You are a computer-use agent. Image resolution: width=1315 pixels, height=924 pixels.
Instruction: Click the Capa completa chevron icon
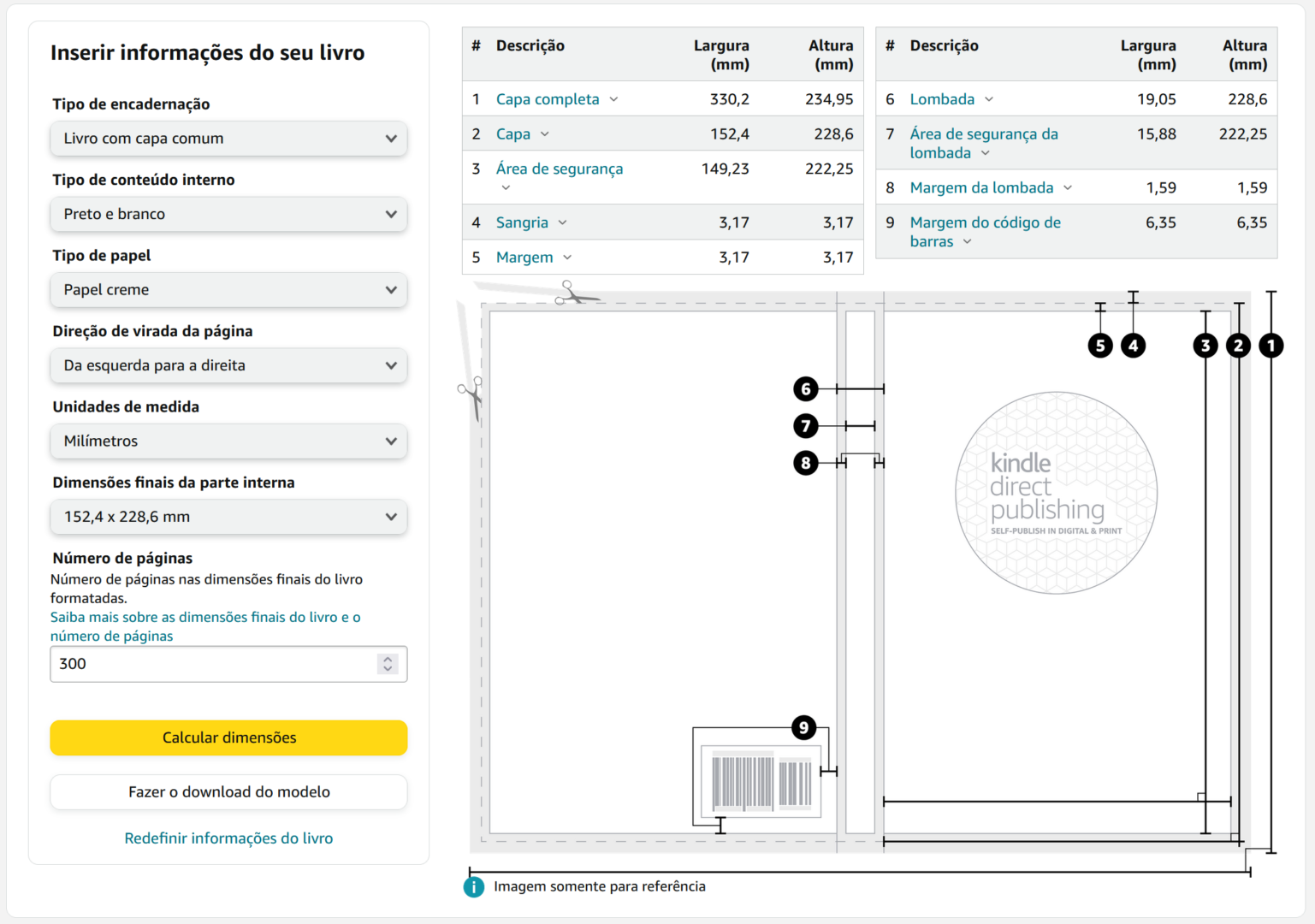(613, 99)
